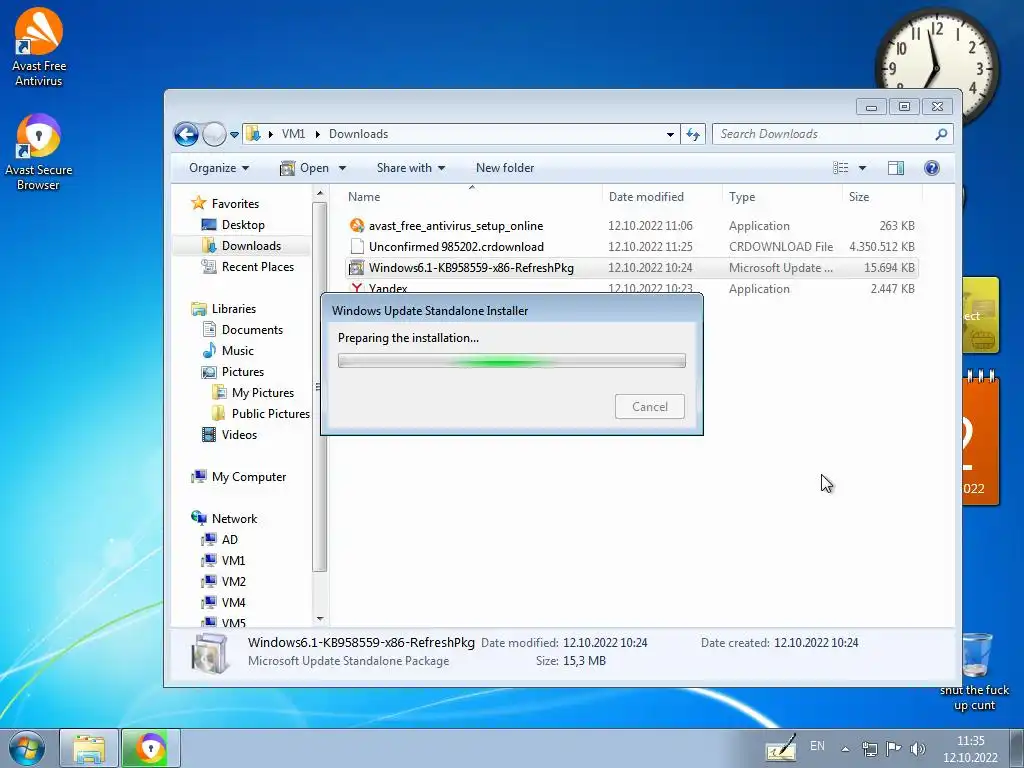
Task: Open the Documents library
Action: click(243, 330)
